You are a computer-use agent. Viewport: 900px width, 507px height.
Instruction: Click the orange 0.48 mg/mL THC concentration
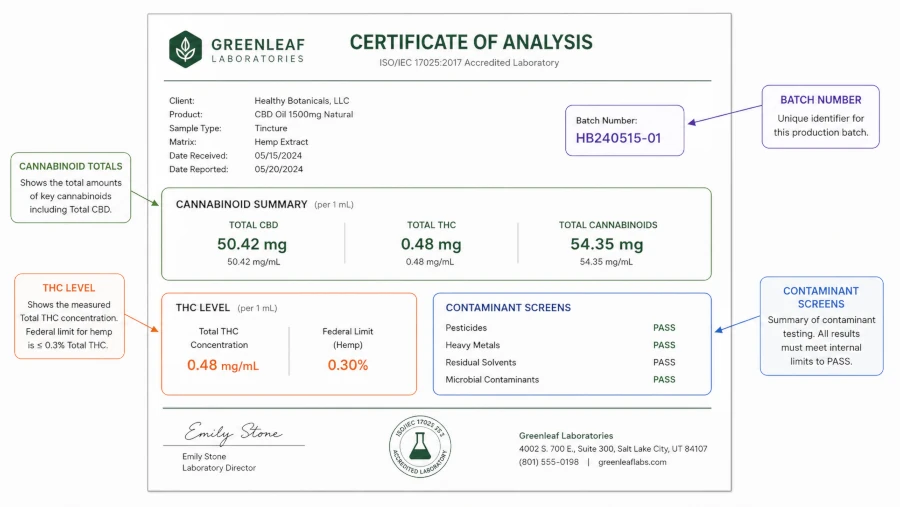[x=223, y=365]
